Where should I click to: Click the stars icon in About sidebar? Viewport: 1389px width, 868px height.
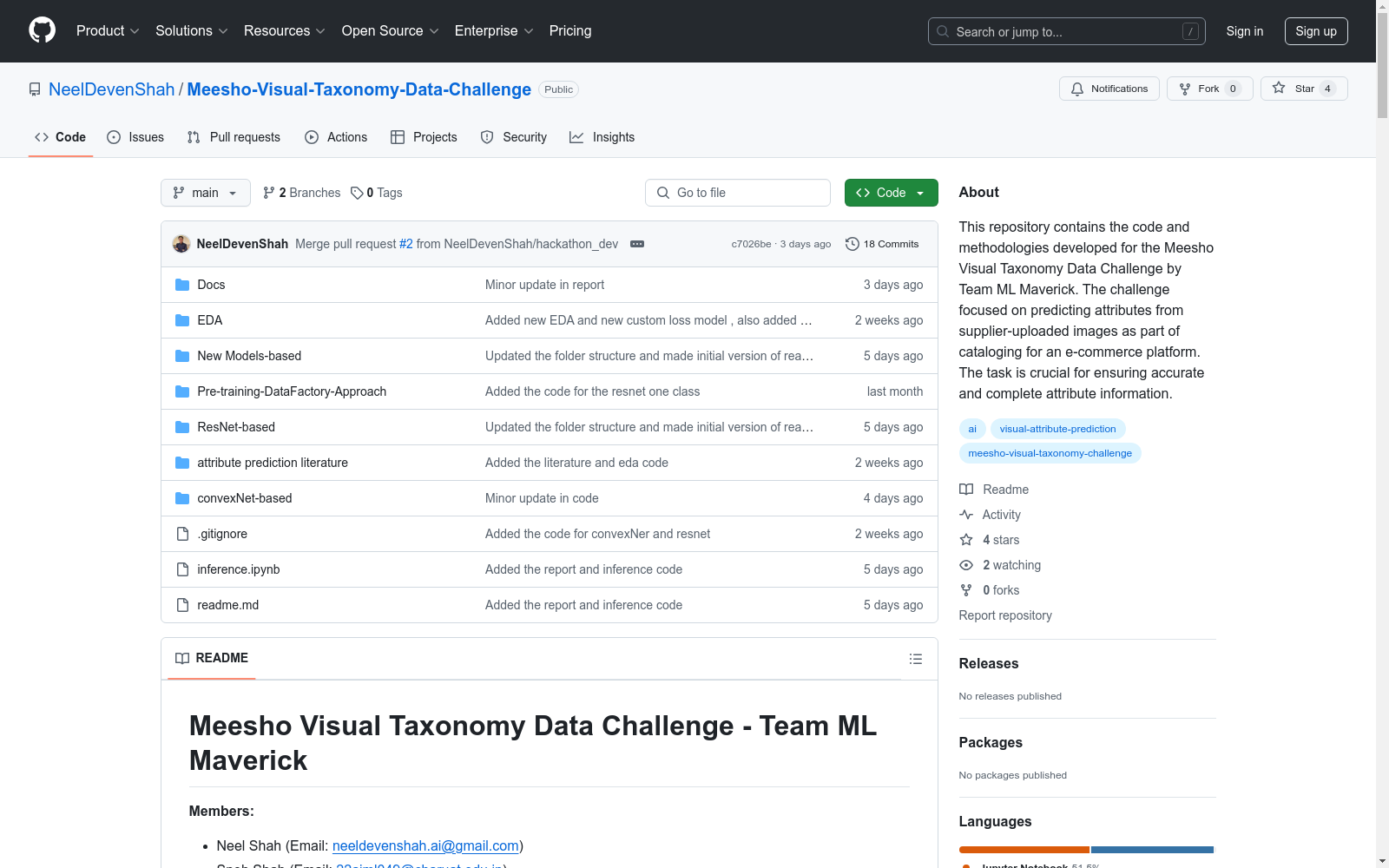pos(966,540)
